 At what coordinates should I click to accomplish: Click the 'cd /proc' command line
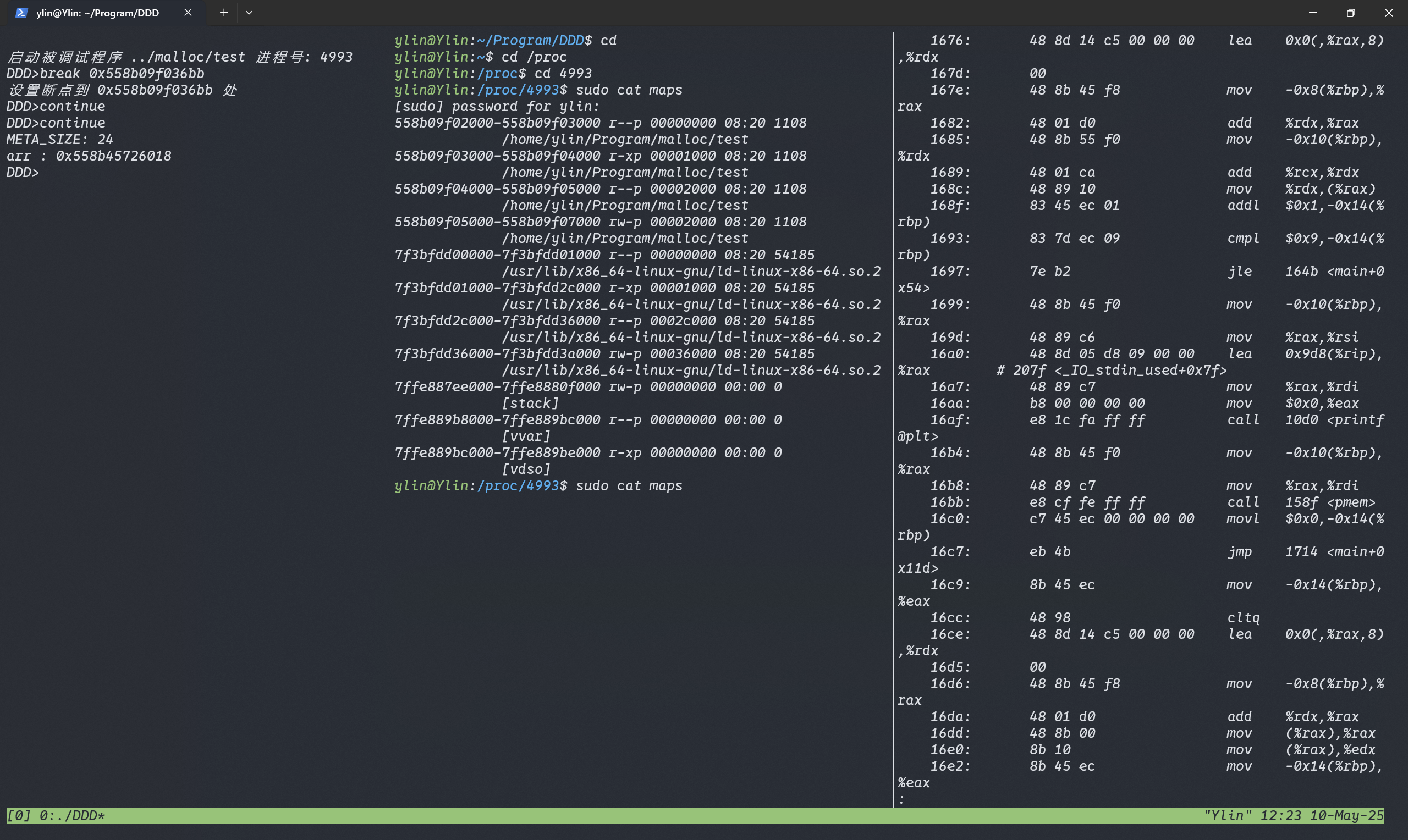click(x=481, y=57)
